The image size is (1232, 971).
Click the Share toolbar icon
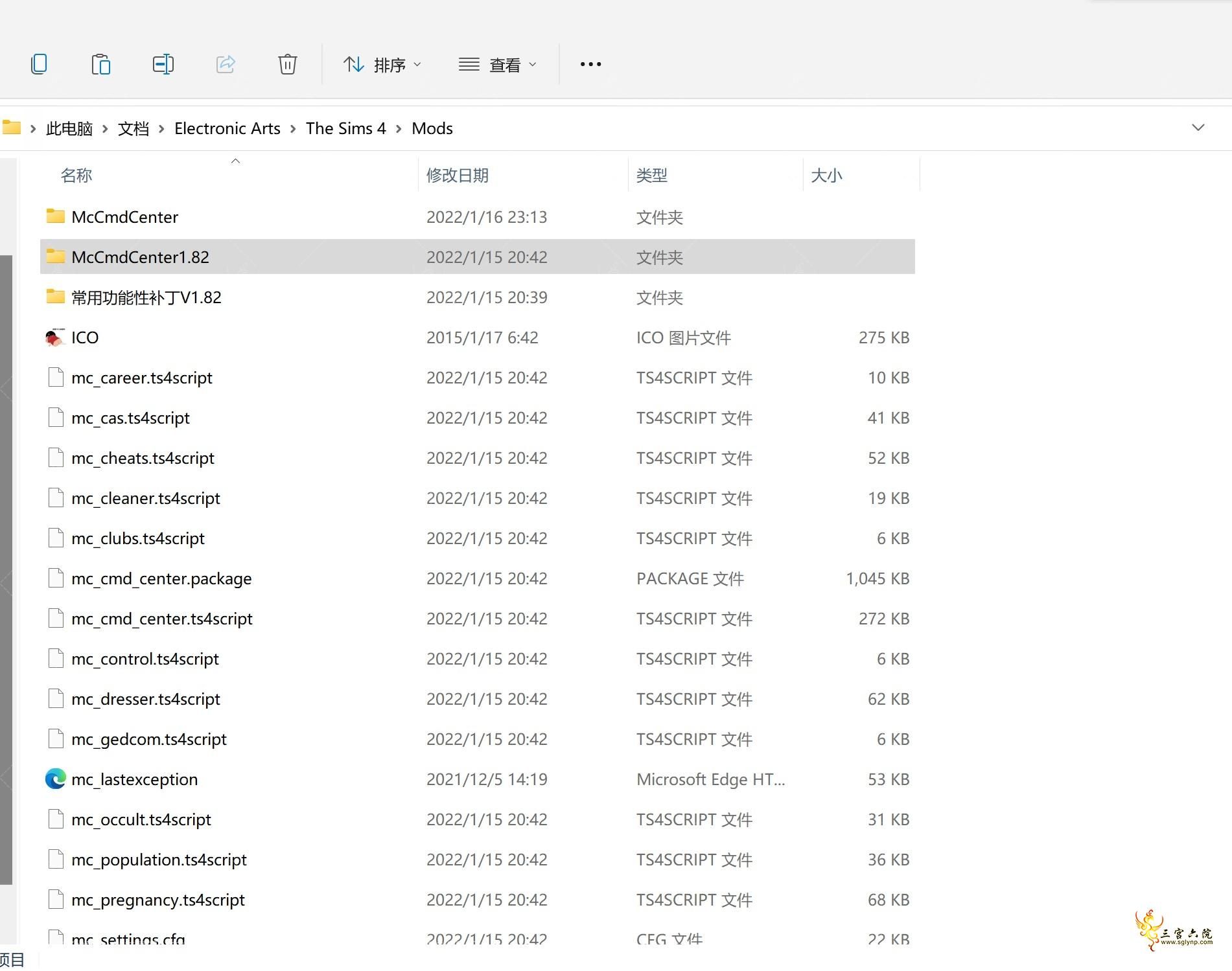click(x=225, y=64)
